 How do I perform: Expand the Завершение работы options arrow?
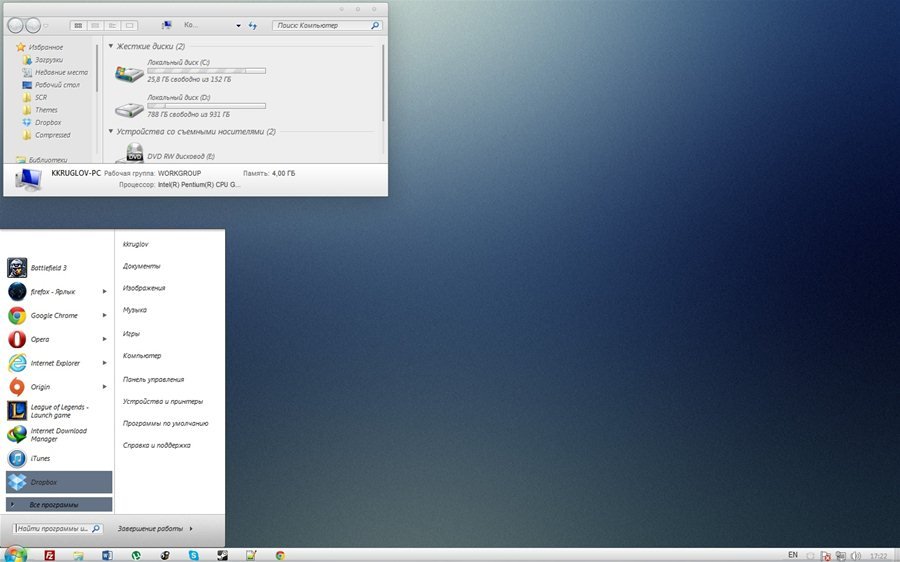click(x=191, y=528)
